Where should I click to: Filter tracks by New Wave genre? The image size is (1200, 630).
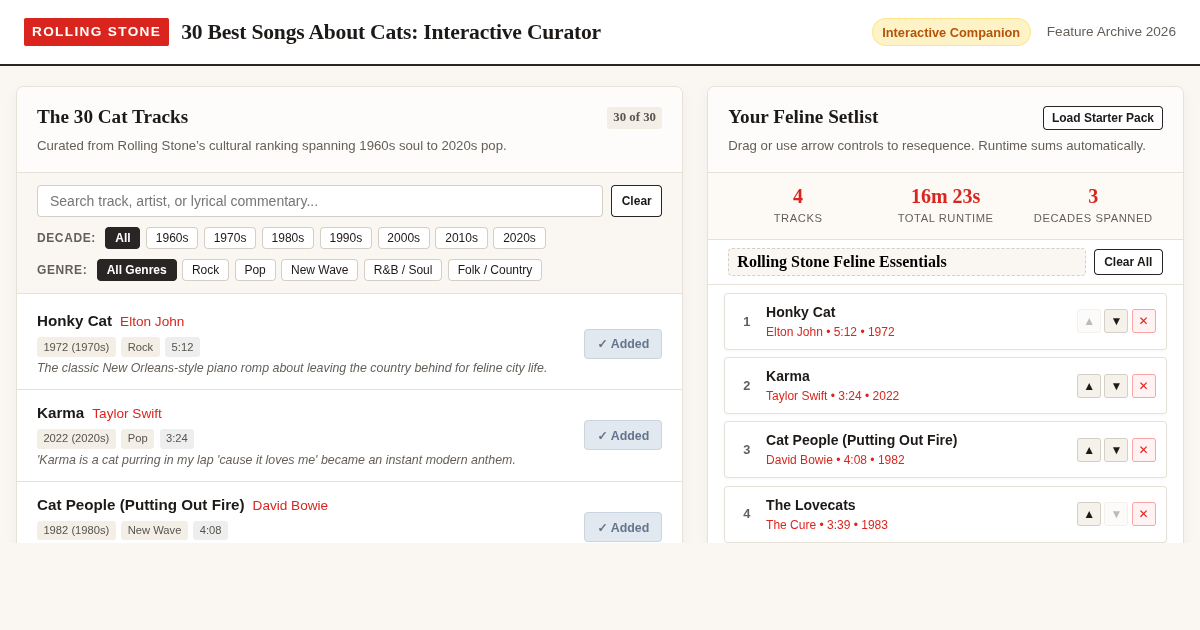pyautogui.click(x=320, y=270)
